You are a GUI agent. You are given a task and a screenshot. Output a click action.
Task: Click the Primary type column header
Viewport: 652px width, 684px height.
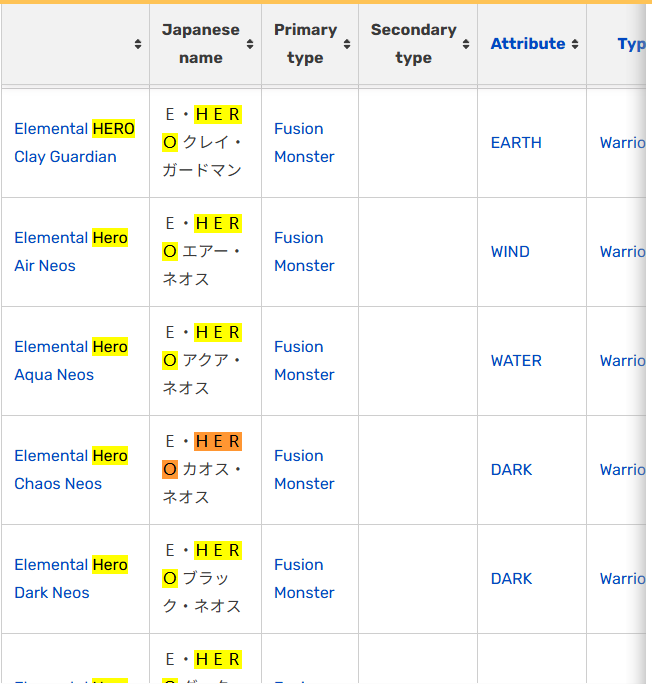[x=310, y=44]
